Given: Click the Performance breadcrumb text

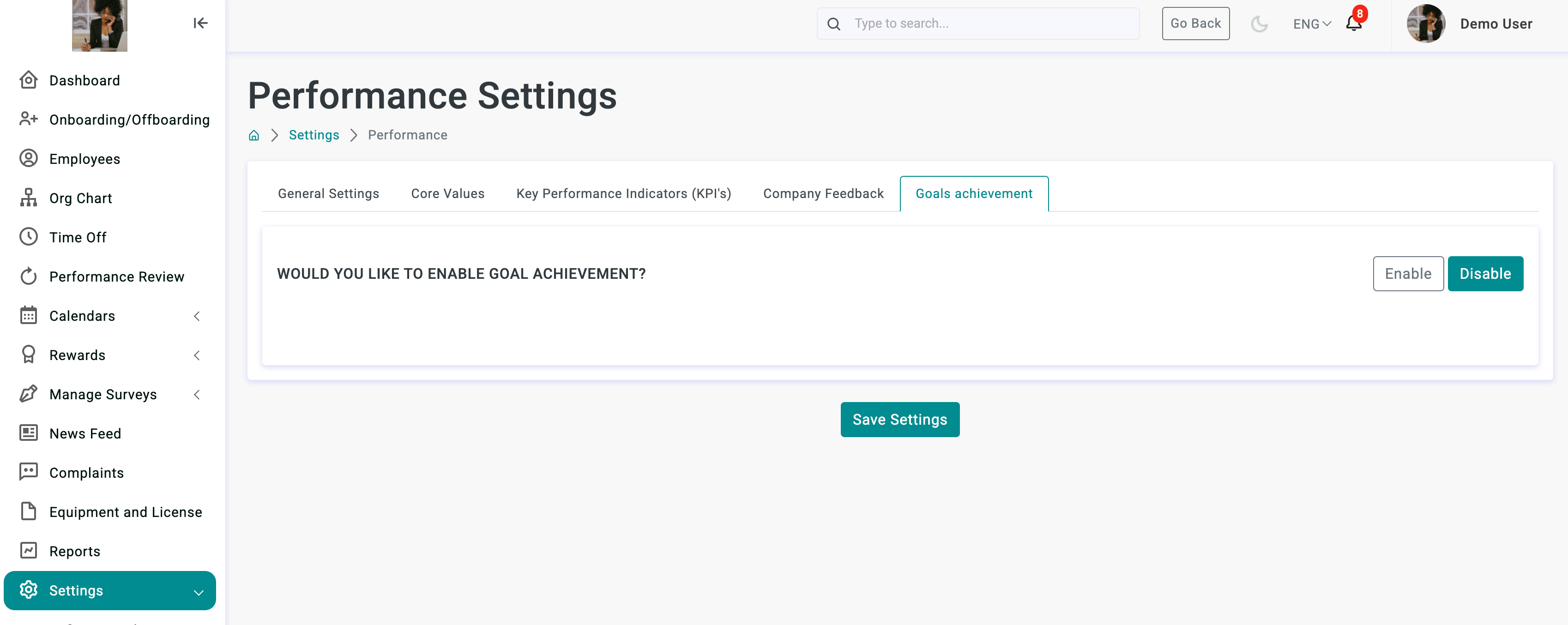Looking at the screenshot, I should (407, 135).
